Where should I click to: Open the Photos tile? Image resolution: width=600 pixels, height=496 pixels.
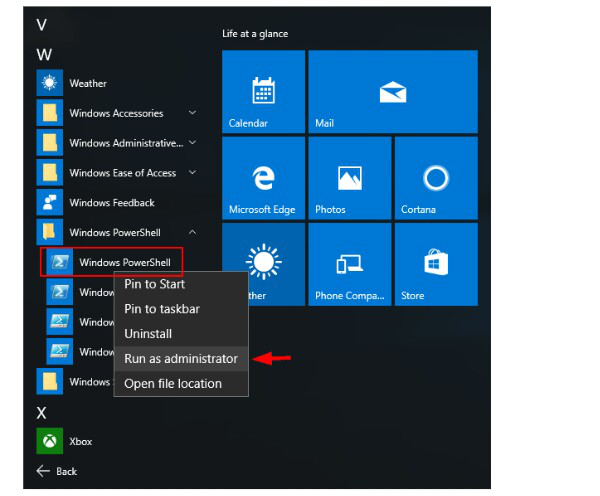pos(350,178)
